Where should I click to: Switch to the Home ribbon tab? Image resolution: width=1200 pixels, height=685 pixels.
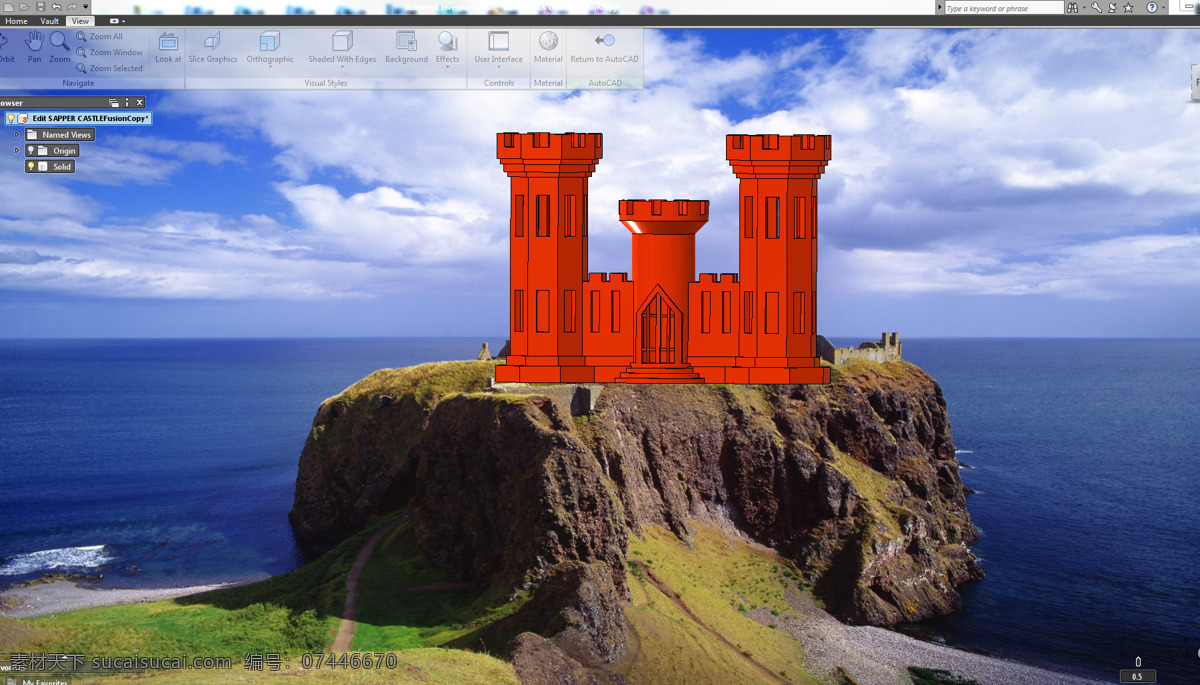tap(16, 21)
